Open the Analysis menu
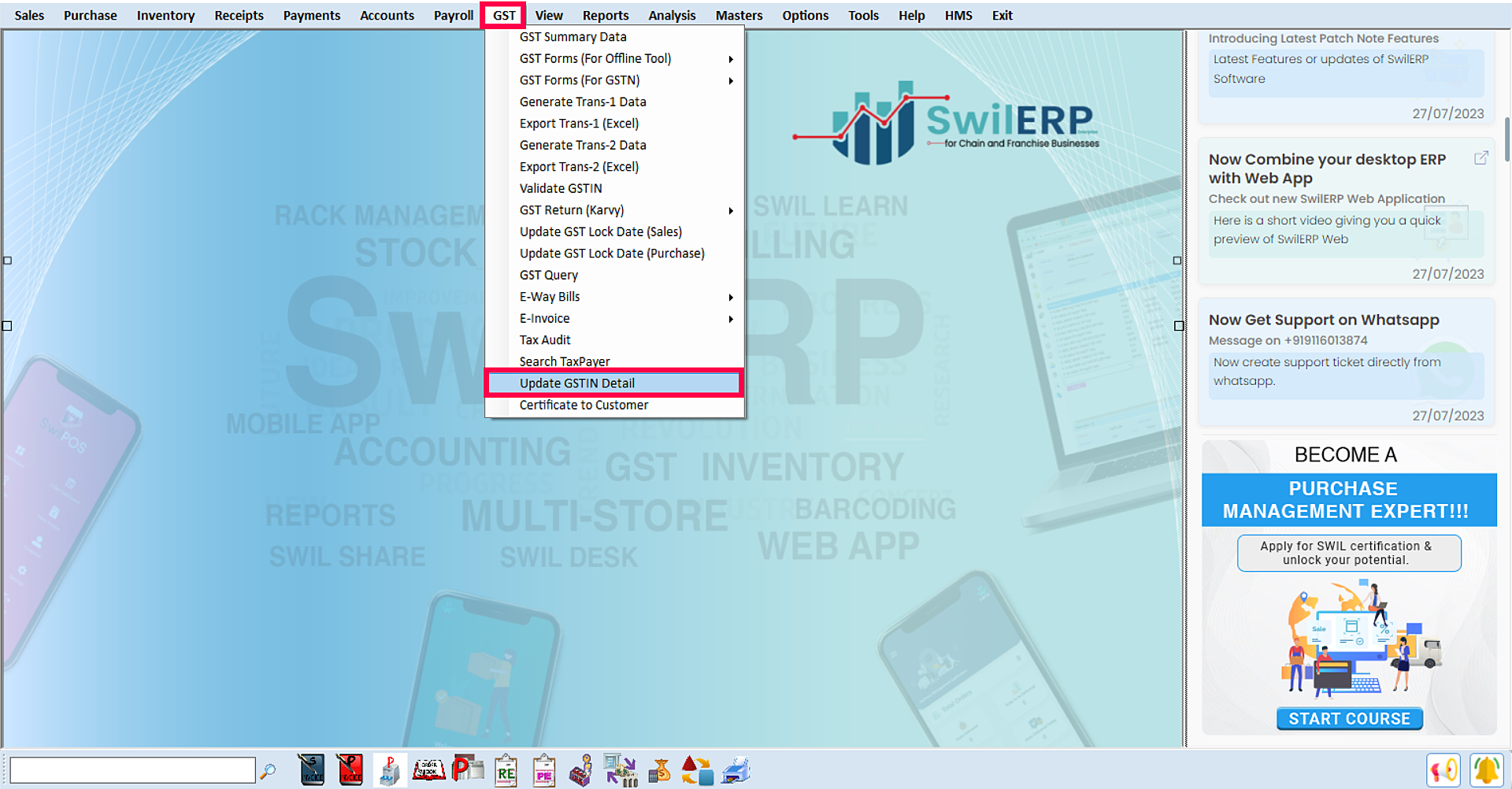The width and height of the screenshot is (1512, 789). (672, 15)
